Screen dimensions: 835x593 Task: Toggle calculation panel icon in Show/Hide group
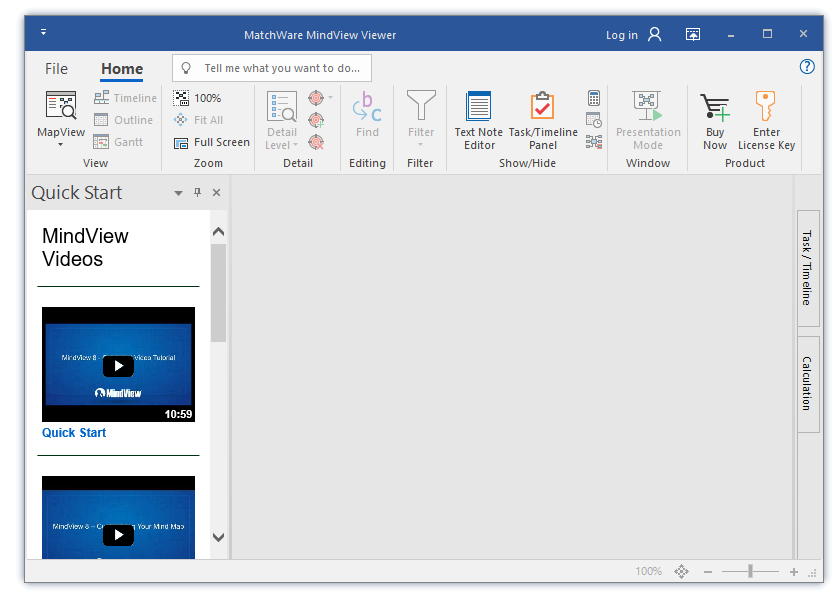click(x=594, y=98)
